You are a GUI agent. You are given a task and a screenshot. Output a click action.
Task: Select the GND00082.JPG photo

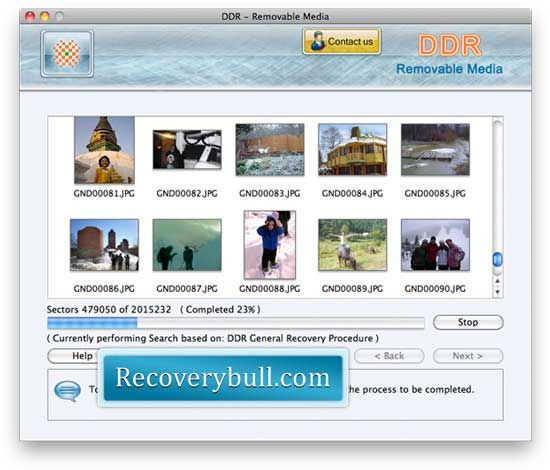point(187,149)
